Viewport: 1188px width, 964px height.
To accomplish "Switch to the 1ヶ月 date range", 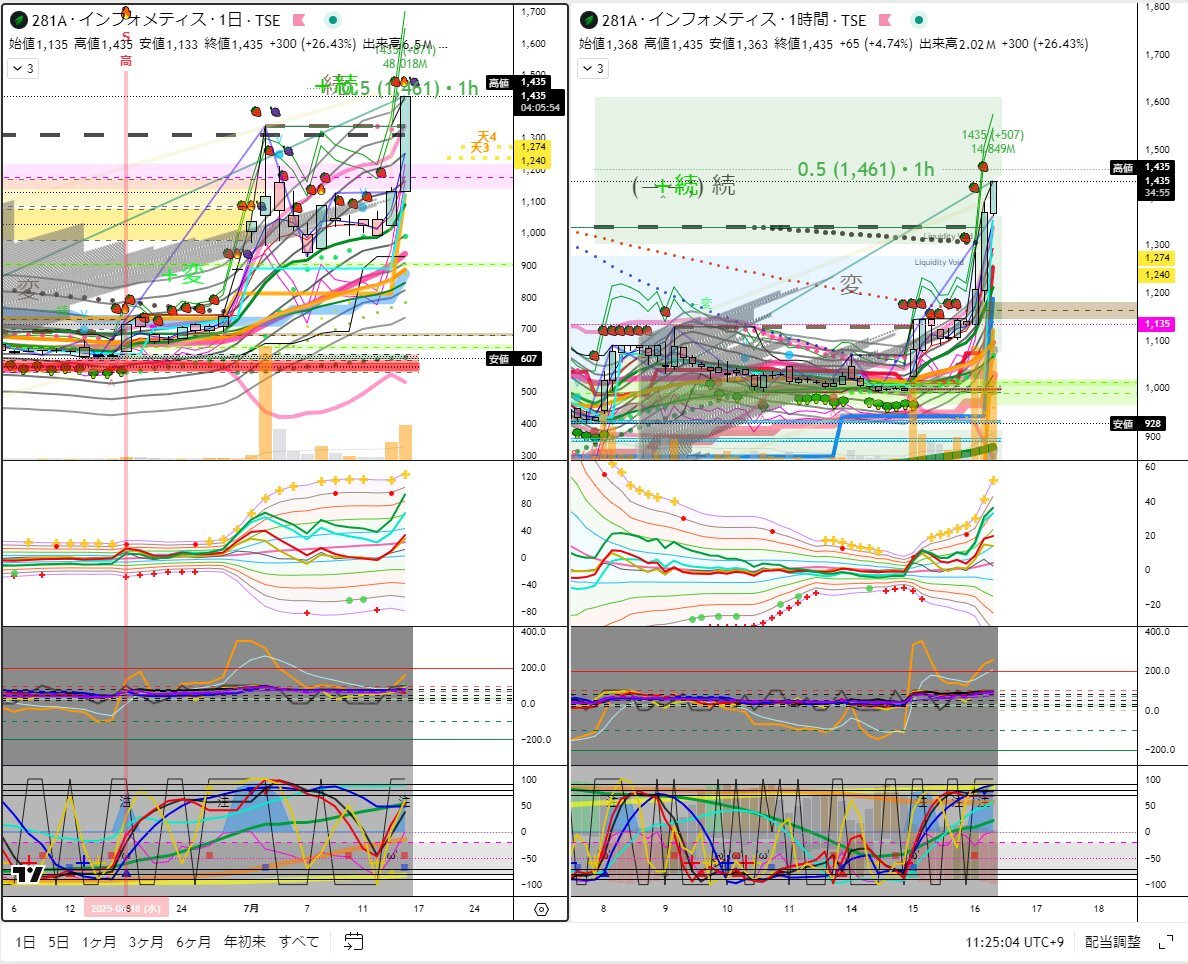I will pos(98,942).
